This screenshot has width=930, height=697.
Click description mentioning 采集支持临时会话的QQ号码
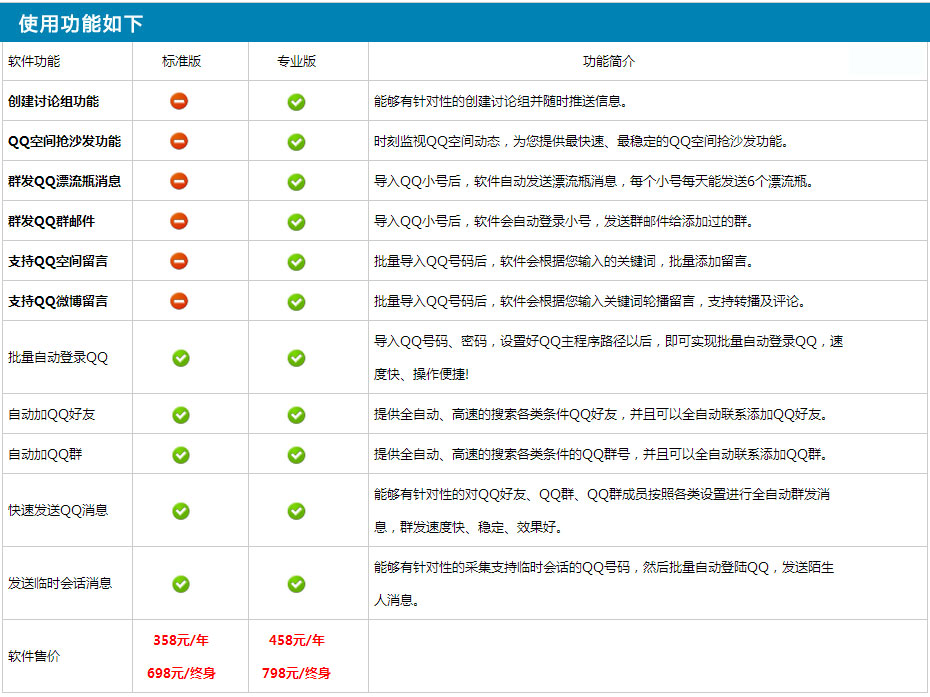click(604, 584)
